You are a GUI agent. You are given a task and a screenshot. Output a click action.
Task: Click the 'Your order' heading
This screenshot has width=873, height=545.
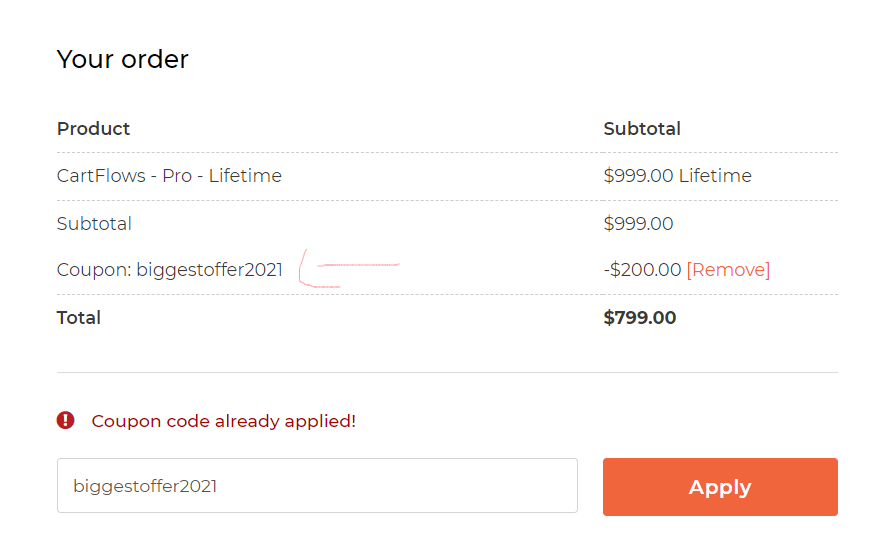pos(122,59)
